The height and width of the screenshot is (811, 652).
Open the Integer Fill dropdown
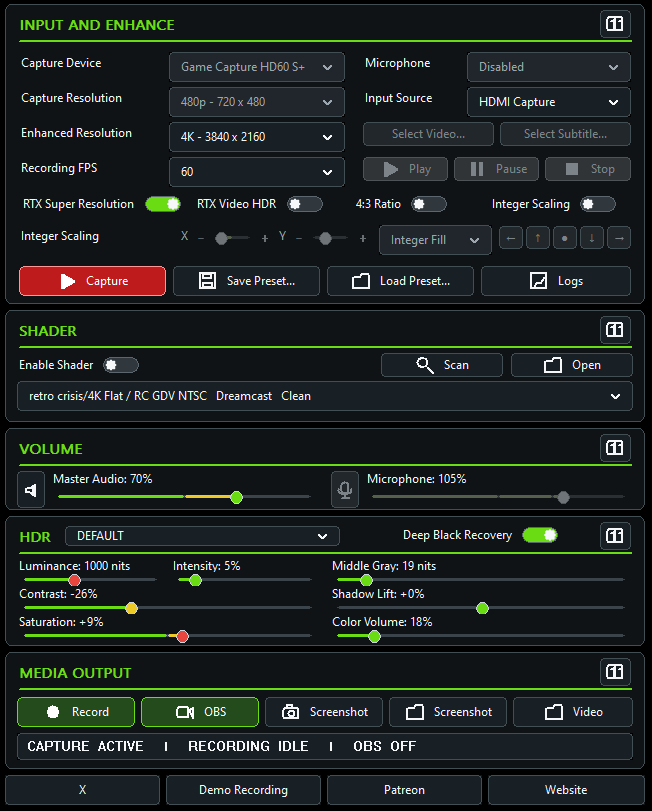pos(435,240)
